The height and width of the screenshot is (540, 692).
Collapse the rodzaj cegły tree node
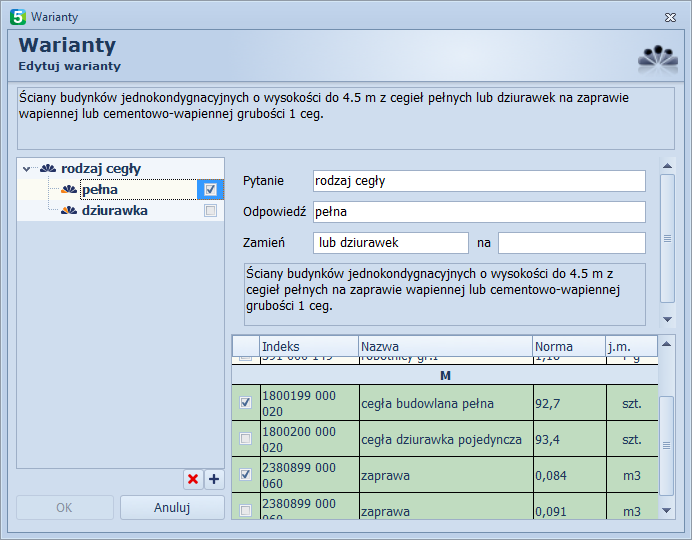coord(26,169)
